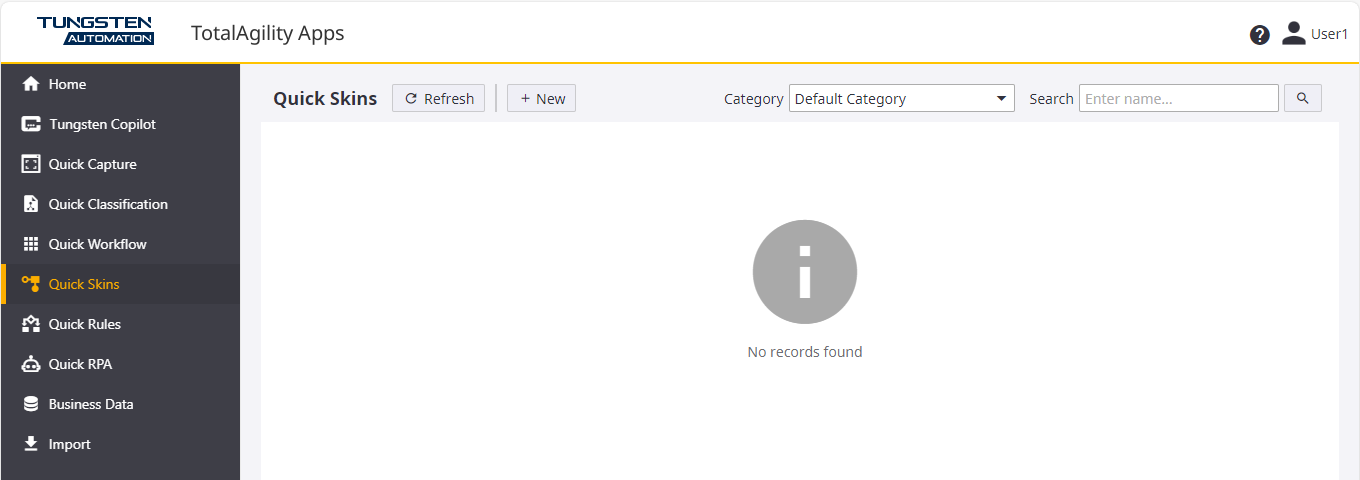Click the Business Data database icon
Viewport: 1360px width, 480px height.
click(31, 404)
